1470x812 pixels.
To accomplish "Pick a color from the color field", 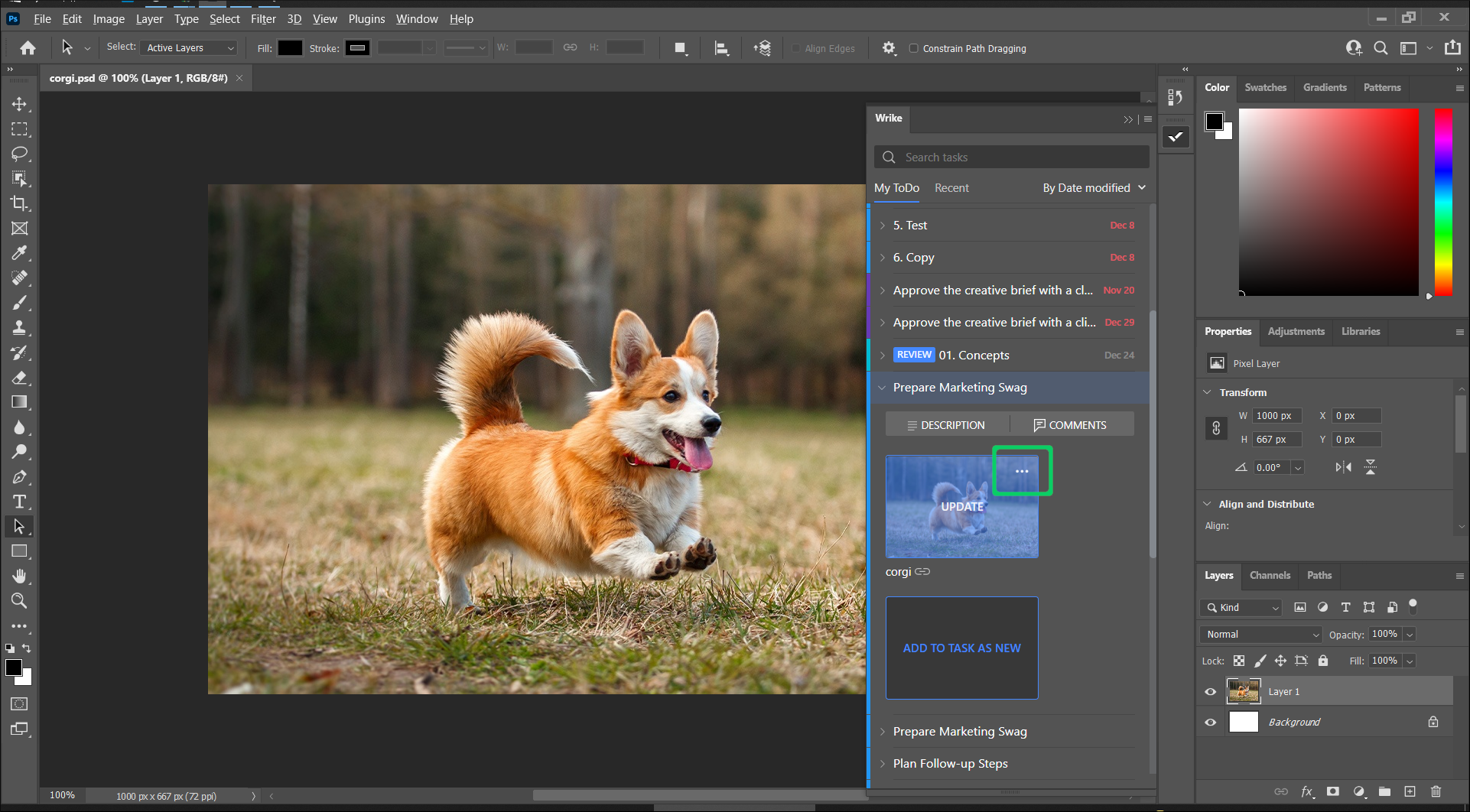I will (1329, 203).
